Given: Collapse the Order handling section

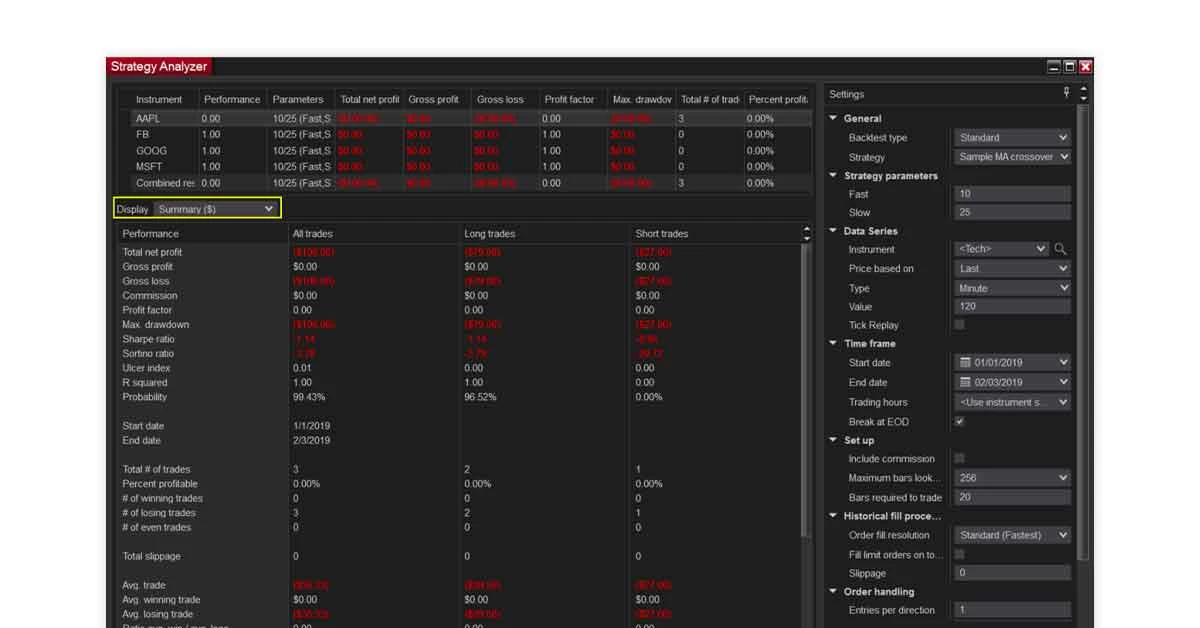Looking at the screenshot, I should (x=832, y=591).
